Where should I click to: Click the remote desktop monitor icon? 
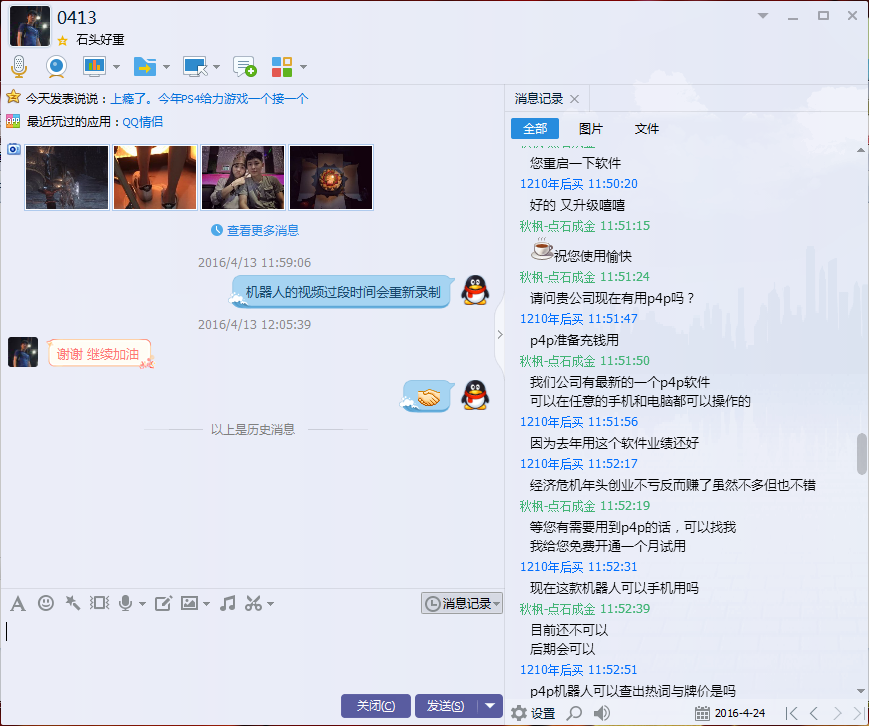[x=195, y=67]
